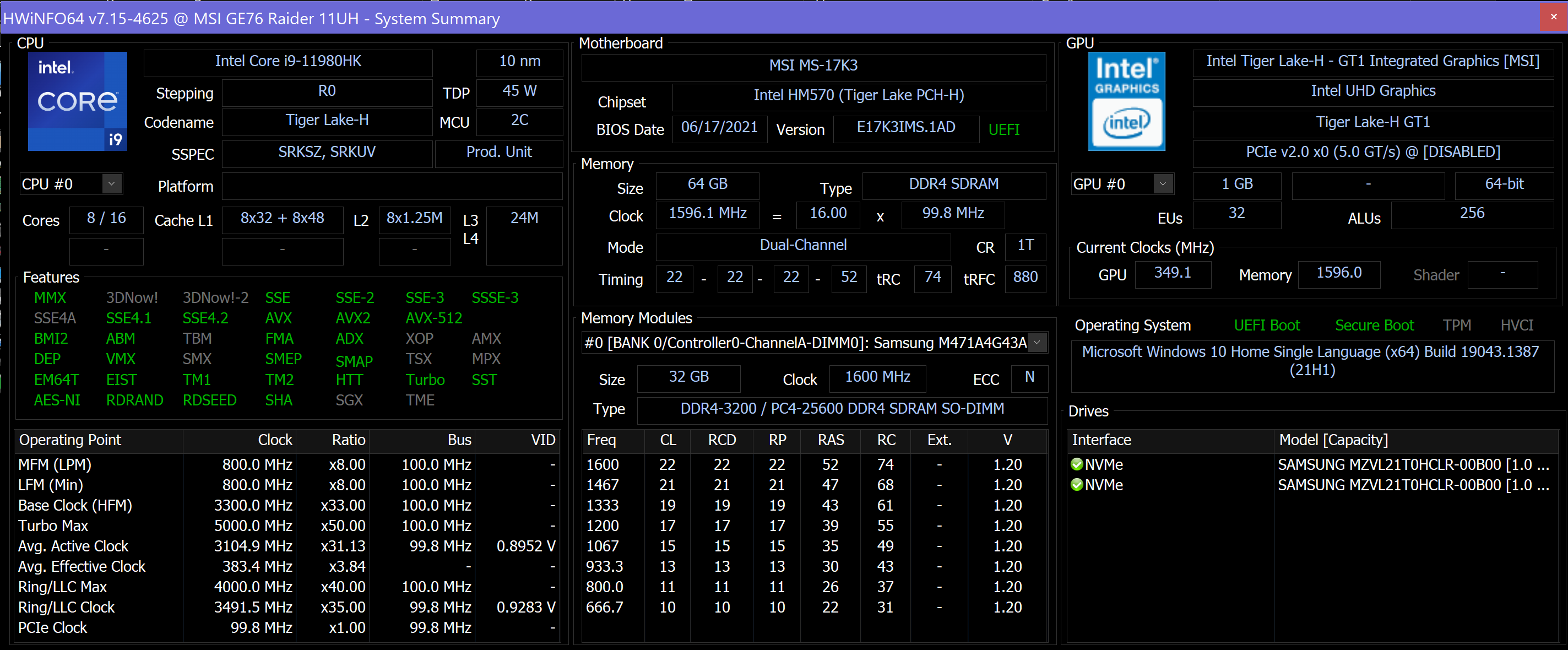Click the Intel Core i9 logo image
Viewport: 1568px width, 650px height.
click(x=77, y=101)
